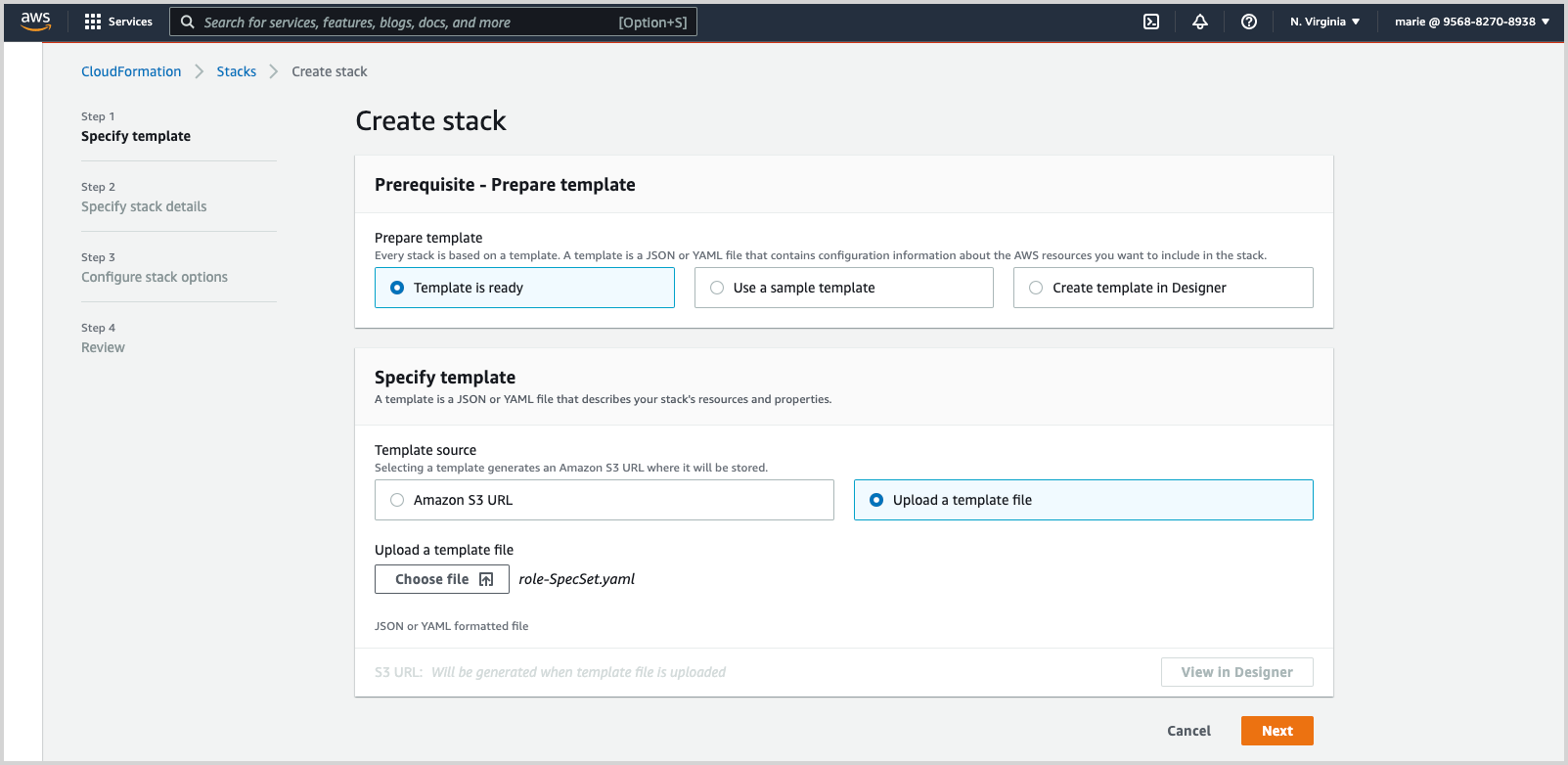This screenshot has width=1568, height=765.
Task: Open the marie account dropdown menu
Action: [1471, 22]
